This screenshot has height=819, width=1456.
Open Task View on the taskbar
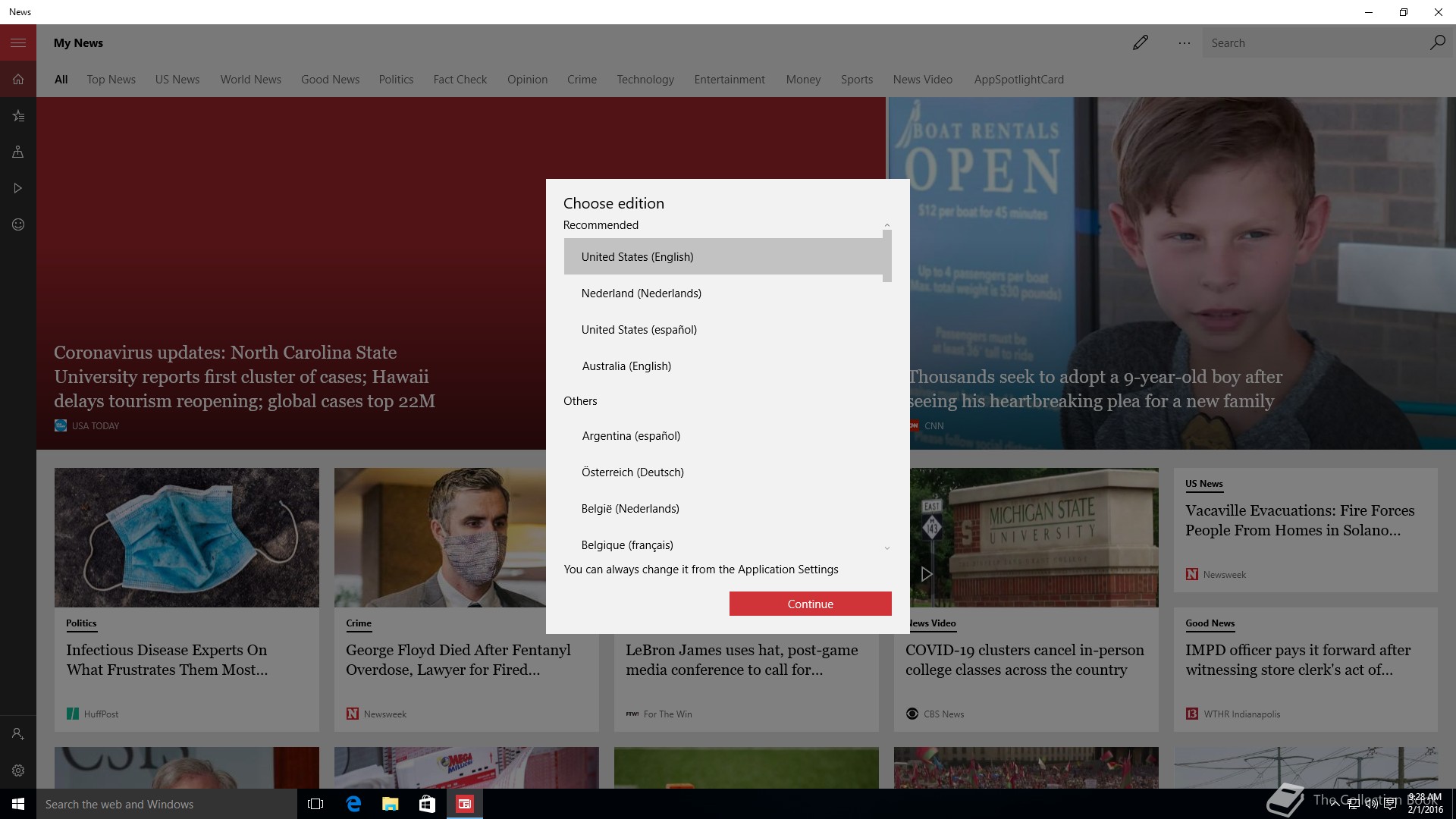coord(315,804)
